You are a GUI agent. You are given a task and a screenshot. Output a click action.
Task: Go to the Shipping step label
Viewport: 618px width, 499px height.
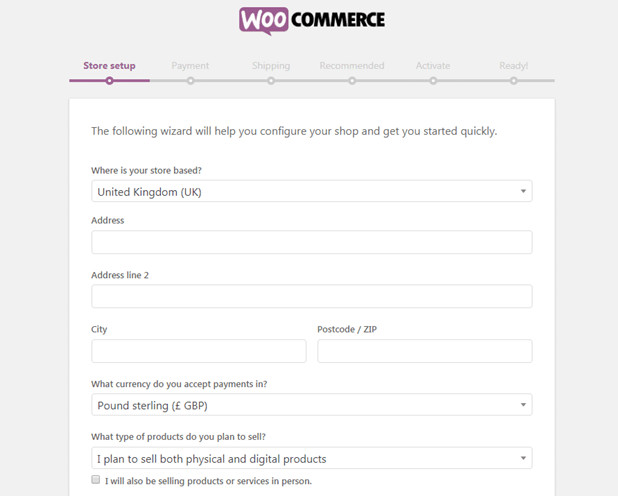coord(271,65)
